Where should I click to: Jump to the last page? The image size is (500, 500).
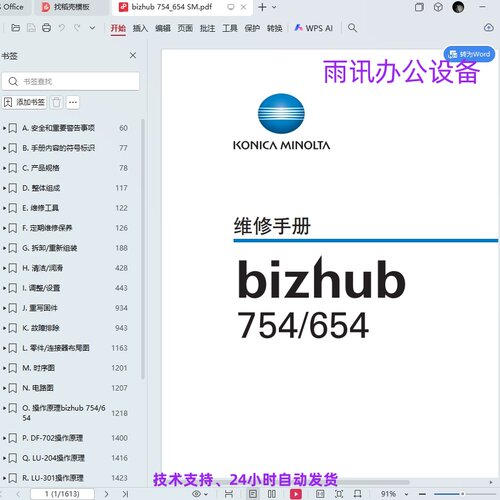[125, 494]
